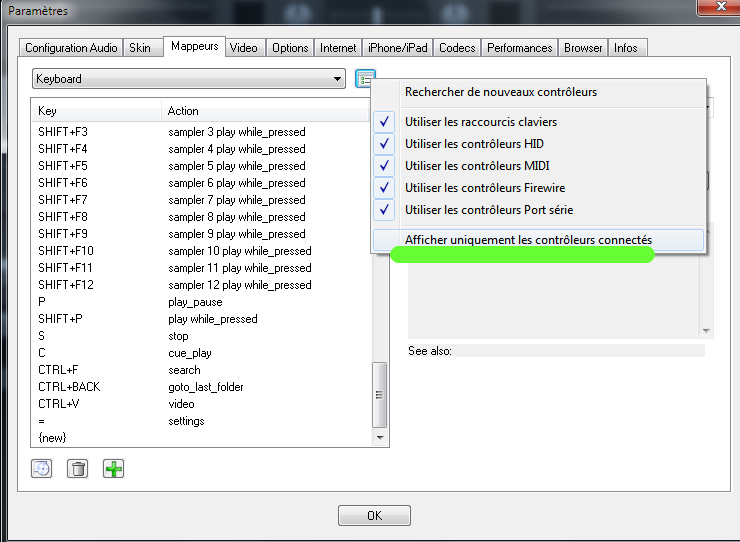Select 'Rechercher de nouveaux contrôleurs' menu item
This screenshot has width=740, height=542.
[x=500, y=92]
